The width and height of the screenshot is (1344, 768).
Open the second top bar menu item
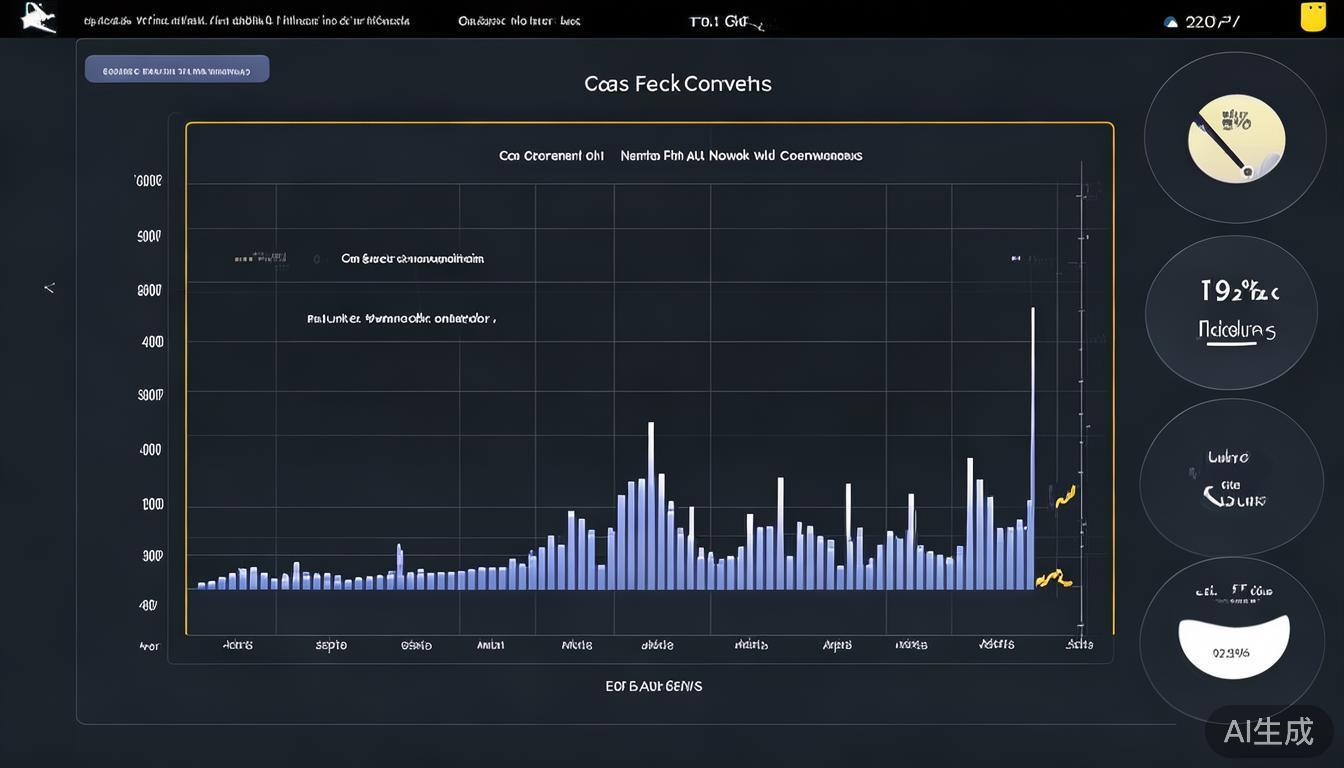pos(518,21)
